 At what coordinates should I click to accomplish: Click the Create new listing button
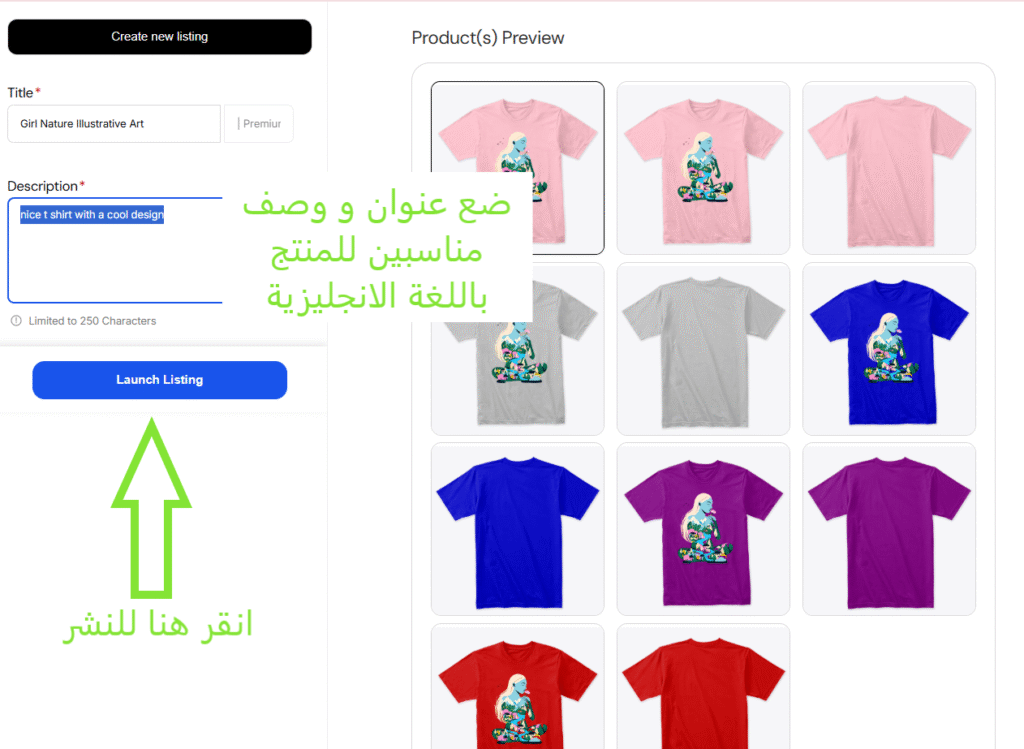tap(159, 37)
